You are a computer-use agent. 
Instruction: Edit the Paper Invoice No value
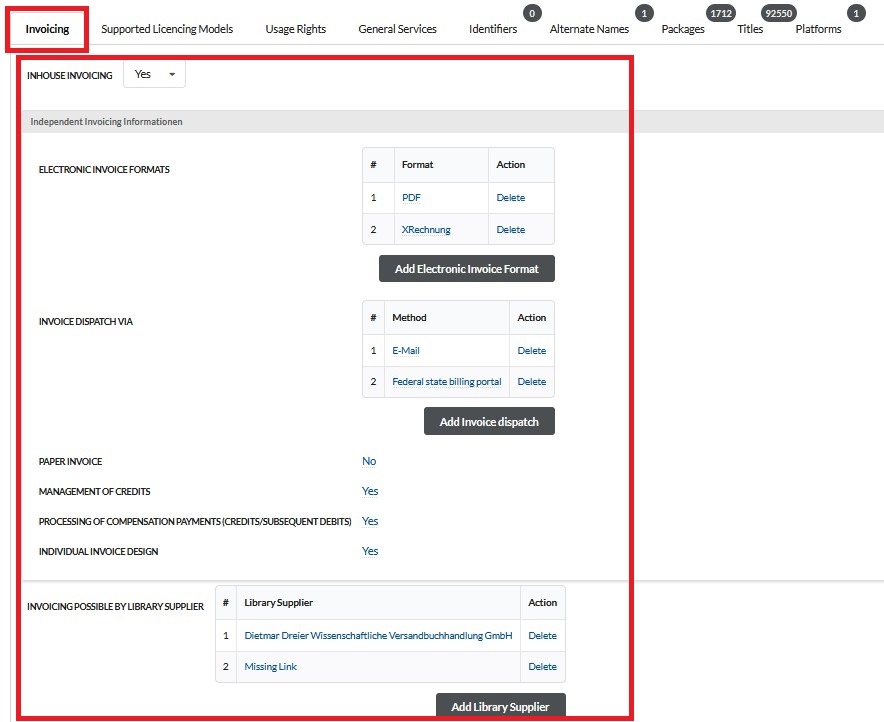pos(369,462)
